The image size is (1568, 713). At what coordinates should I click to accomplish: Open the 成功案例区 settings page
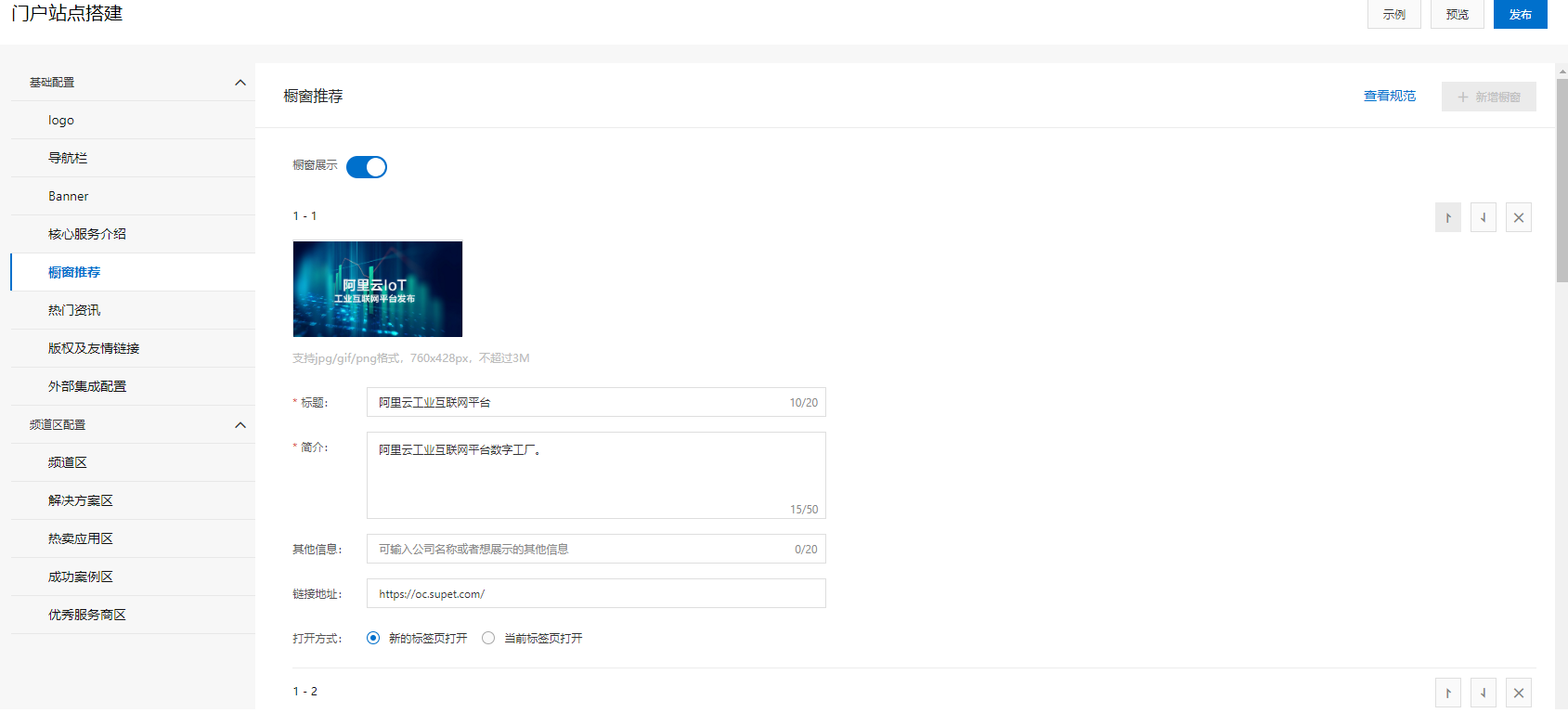click(x=133, y=577)
